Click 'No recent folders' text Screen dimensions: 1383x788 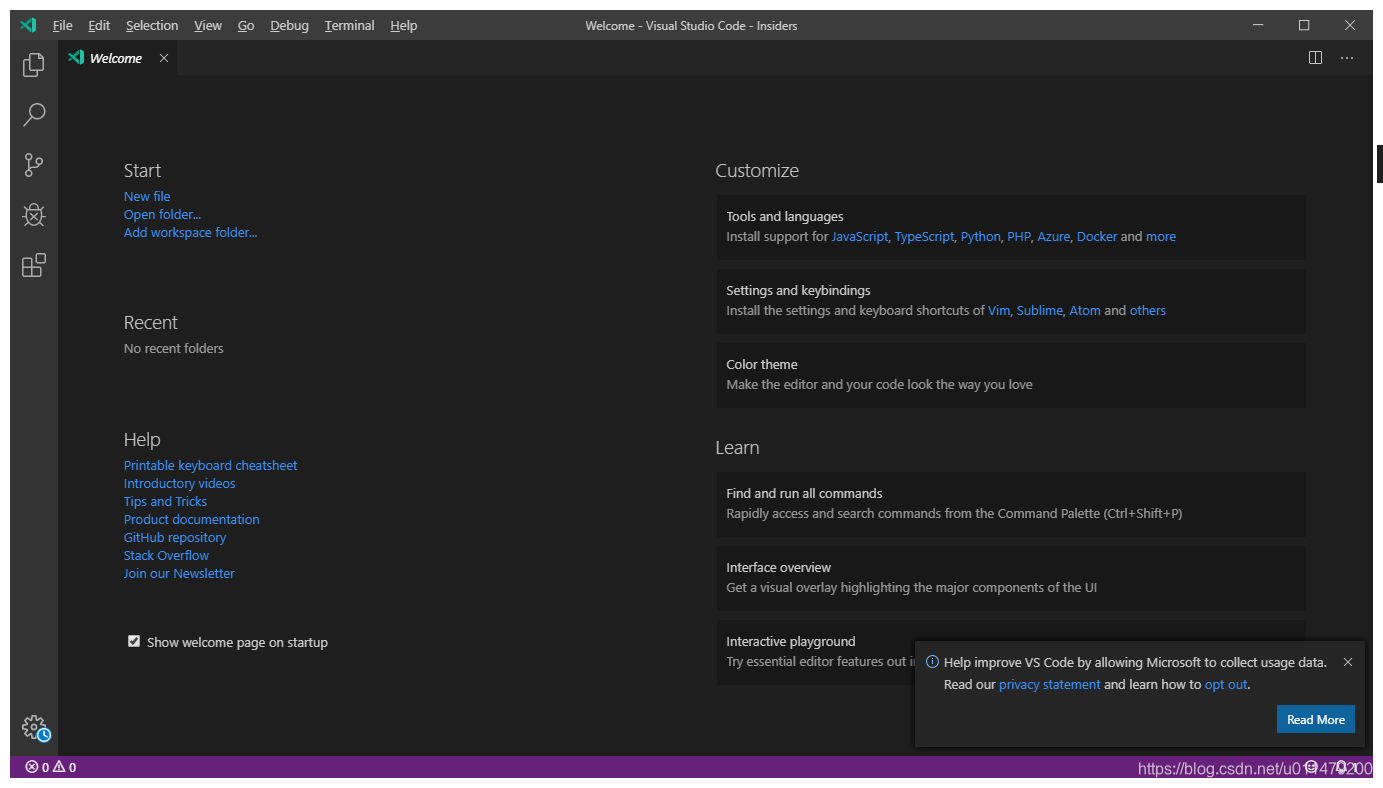point(174,348)
